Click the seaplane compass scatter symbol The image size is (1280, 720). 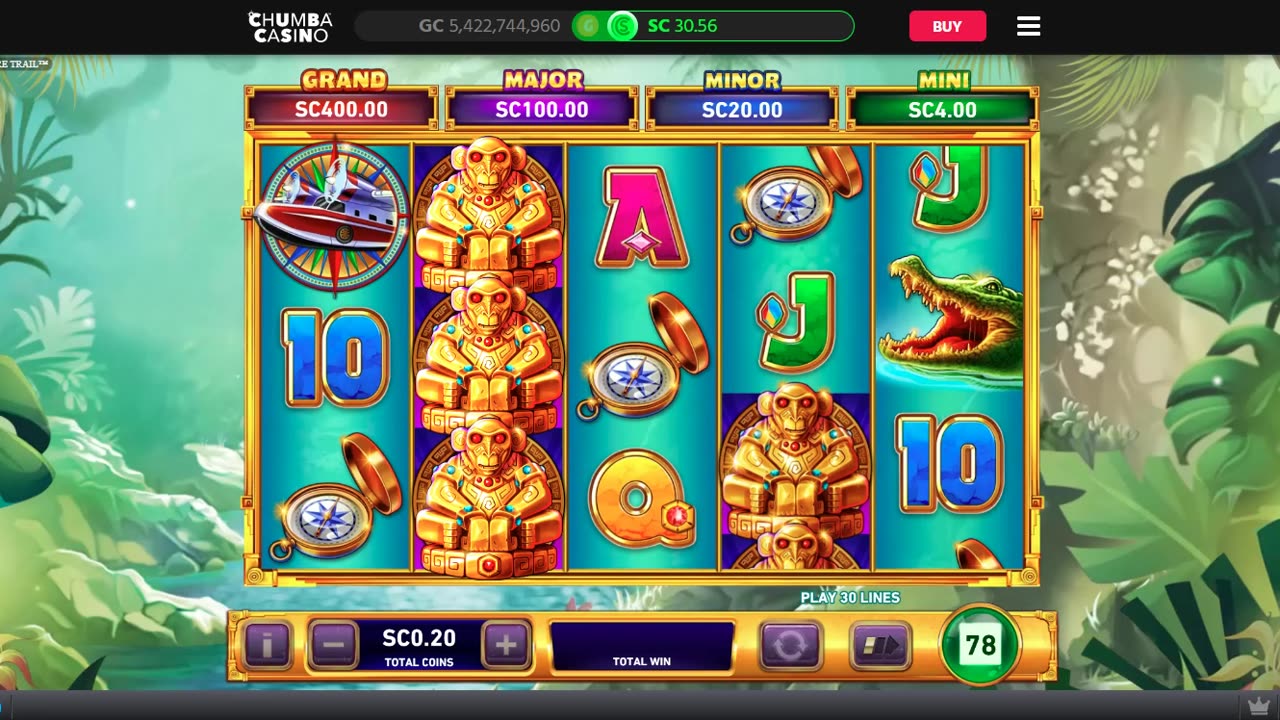click(333, 215)
